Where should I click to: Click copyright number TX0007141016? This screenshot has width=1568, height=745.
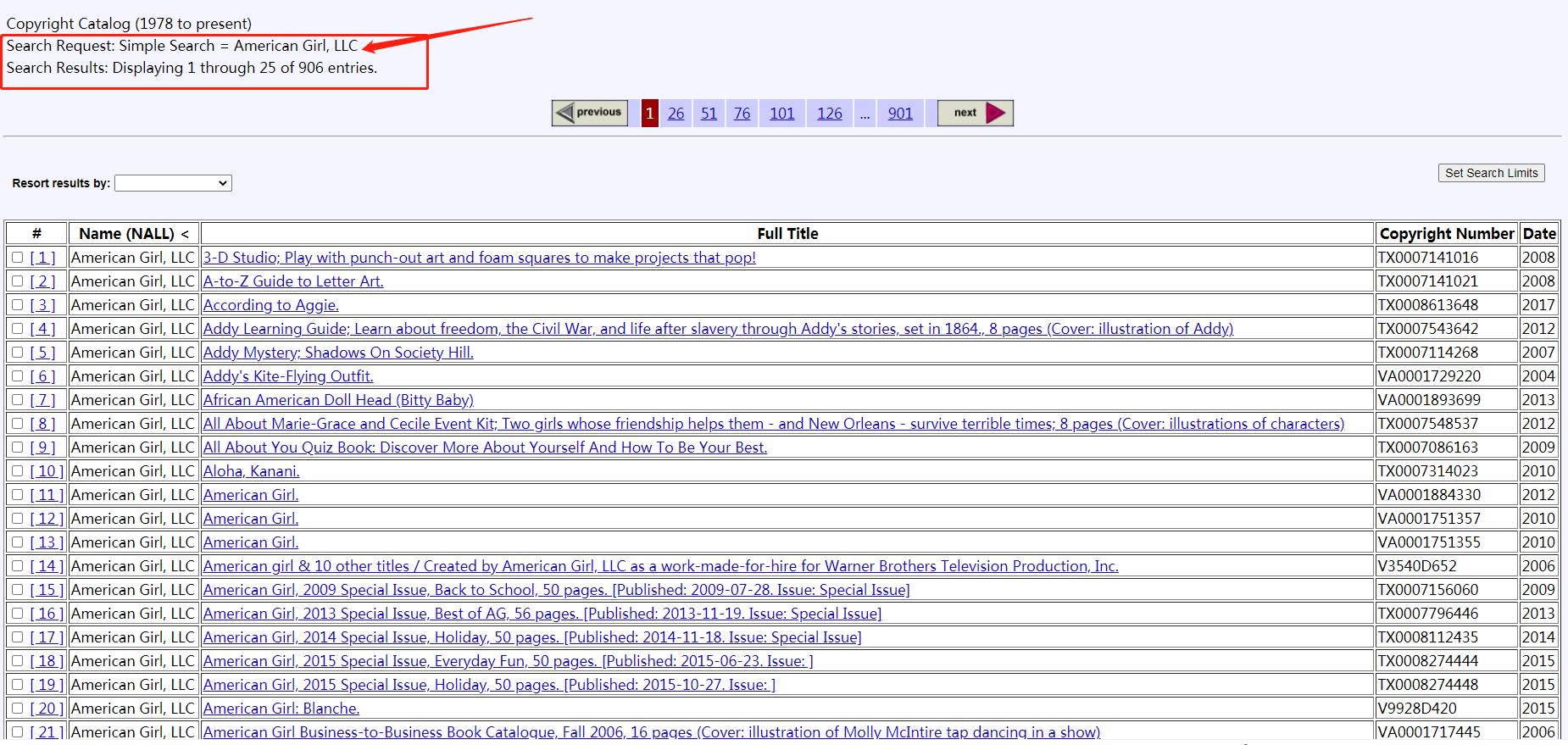point(1428,258)
